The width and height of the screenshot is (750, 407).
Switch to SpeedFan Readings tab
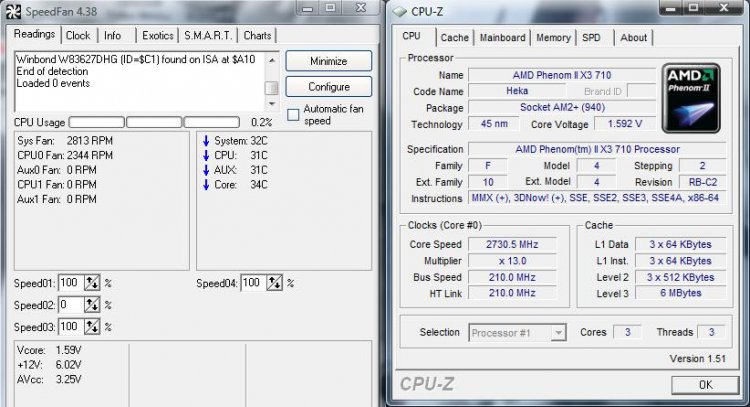pyautogui.click(x=34, y=34)
